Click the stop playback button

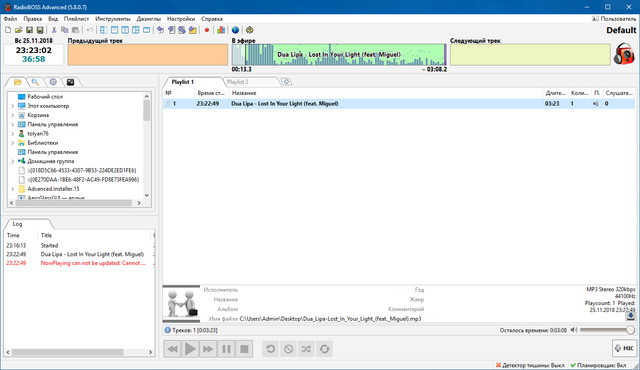244,349
